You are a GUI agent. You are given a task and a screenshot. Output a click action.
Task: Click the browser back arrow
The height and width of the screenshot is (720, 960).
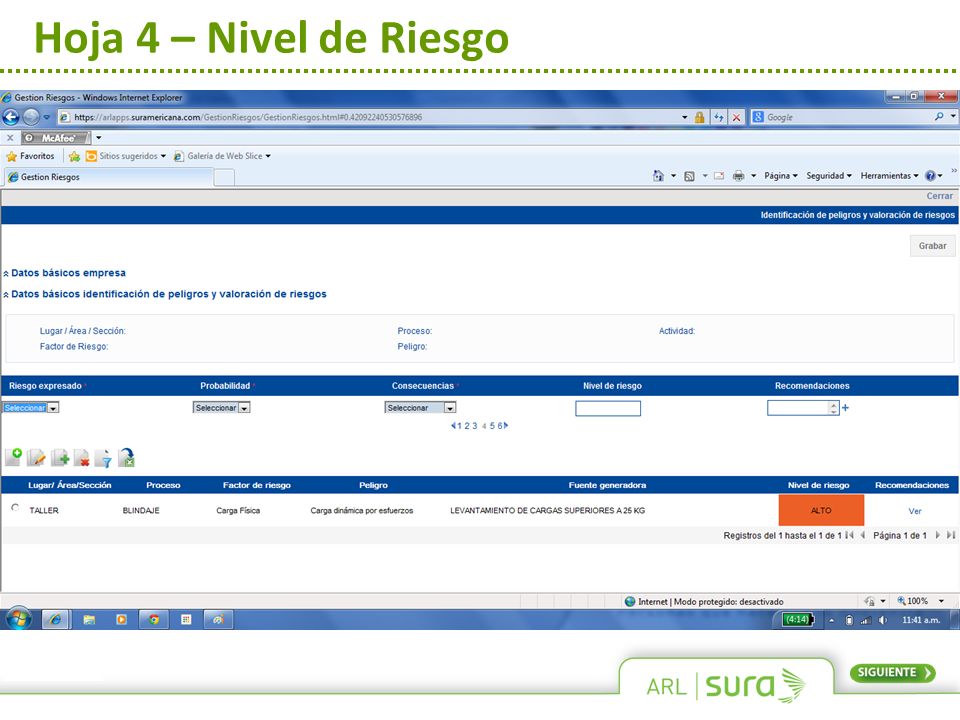(x=10, y=117)
